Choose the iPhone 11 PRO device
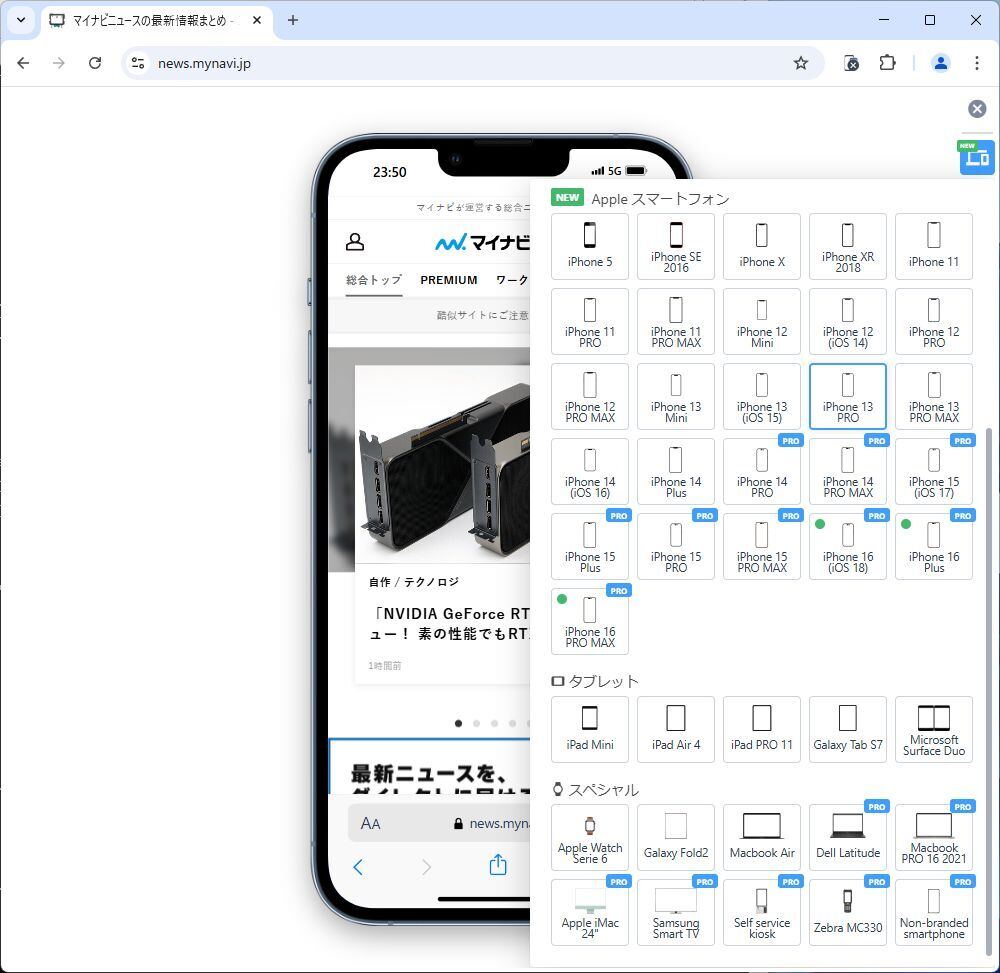1000x973 pixels. (x=589, y=321)
